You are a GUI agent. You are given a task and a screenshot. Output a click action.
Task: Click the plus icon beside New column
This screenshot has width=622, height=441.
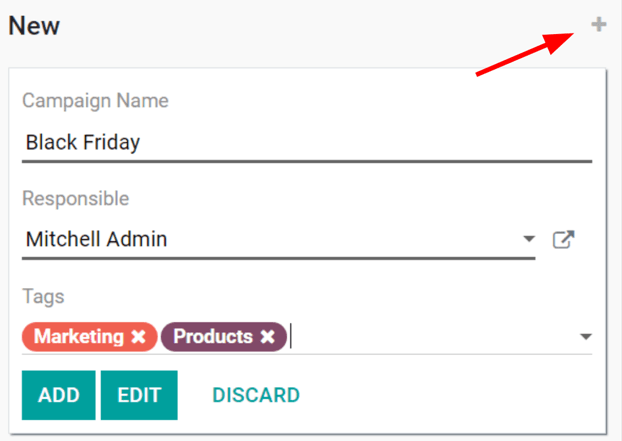(x=598, y=25)
